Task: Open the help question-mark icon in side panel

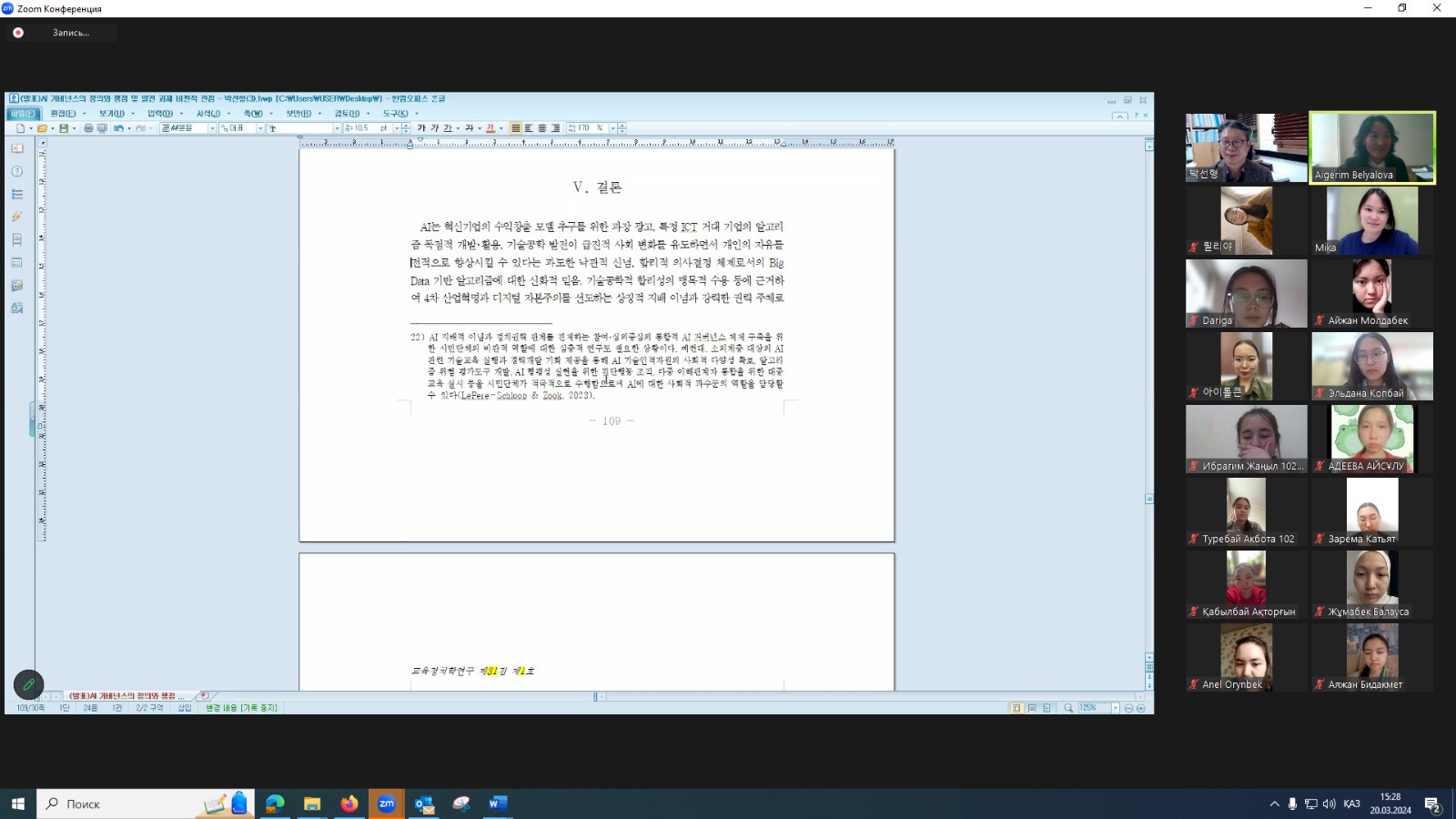Action: click(x=16, y=171)
